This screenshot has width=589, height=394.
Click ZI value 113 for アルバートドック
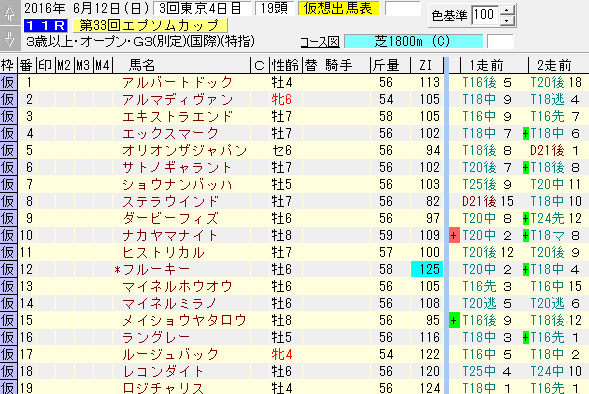[x=430, y=82]
